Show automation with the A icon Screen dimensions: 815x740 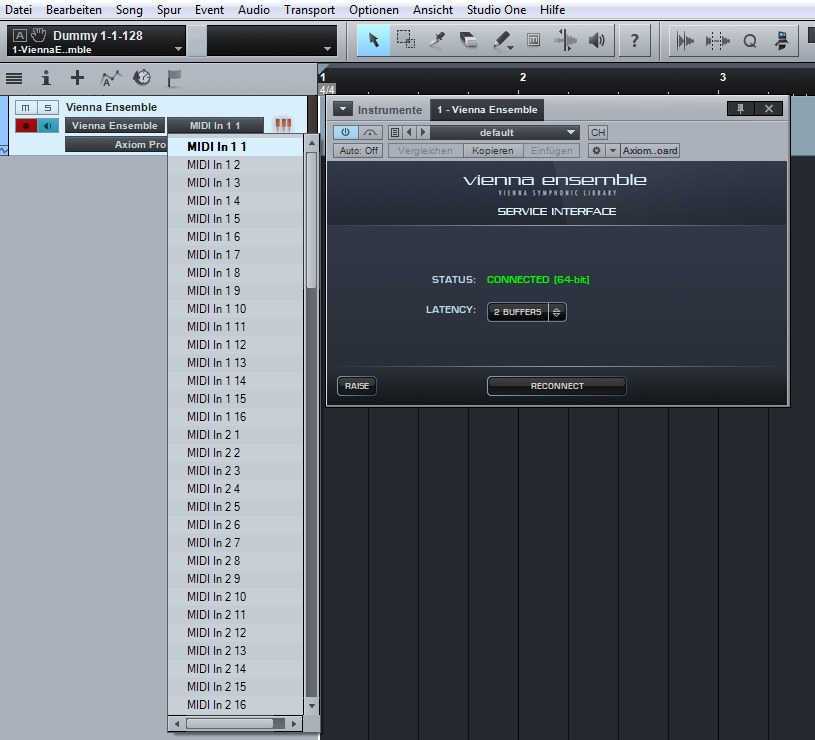pos(110,78)
